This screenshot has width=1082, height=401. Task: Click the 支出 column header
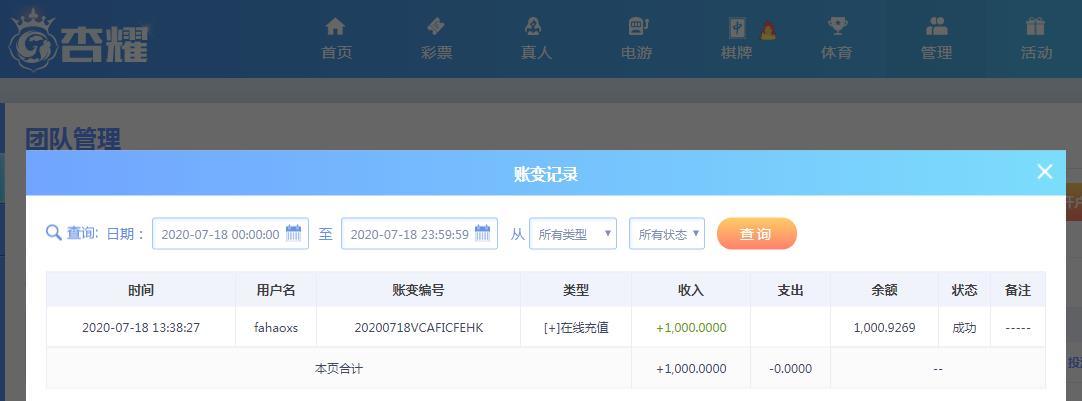[790, 291]
